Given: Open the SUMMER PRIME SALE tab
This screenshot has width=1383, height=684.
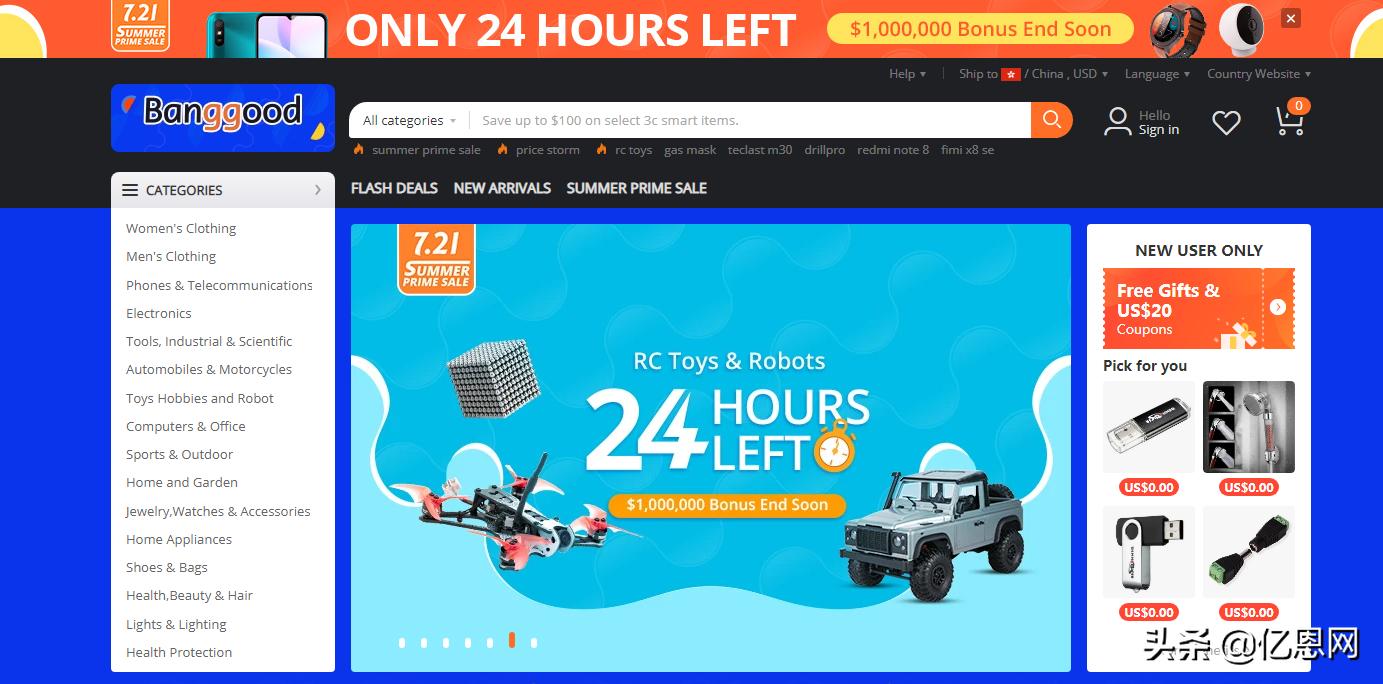Looking at the screenshot, I should 637,188.
